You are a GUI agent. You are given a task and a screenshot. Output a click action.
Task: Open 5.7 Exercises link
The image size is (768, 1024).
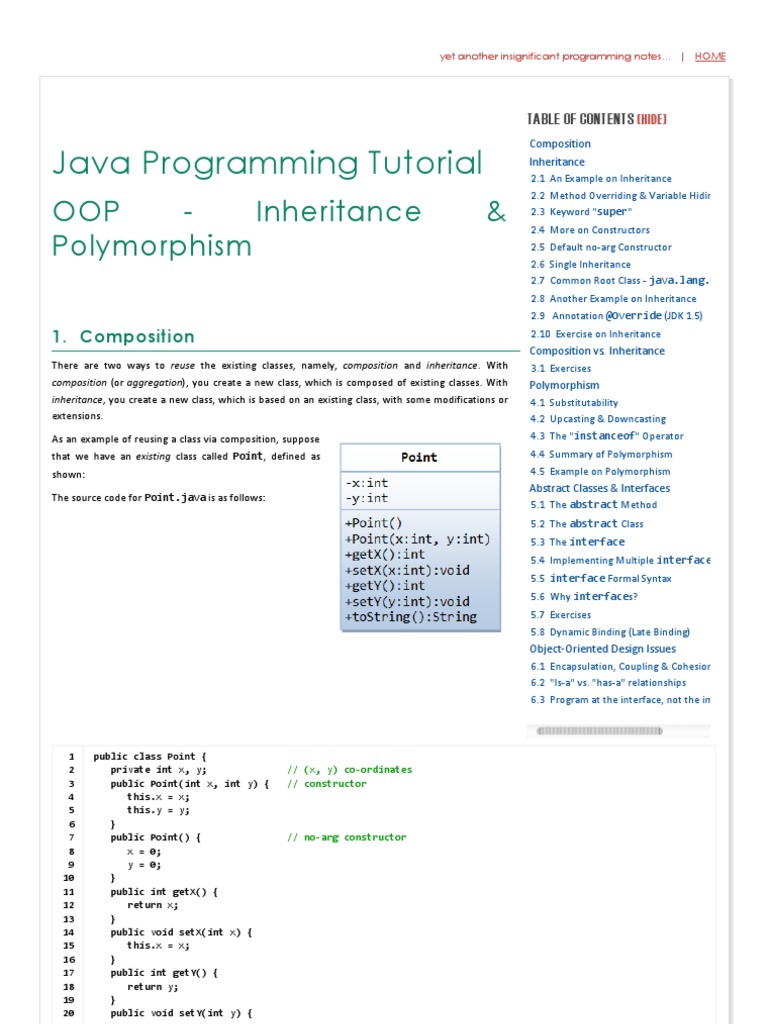pyautogui.click(x=560, y=615)
